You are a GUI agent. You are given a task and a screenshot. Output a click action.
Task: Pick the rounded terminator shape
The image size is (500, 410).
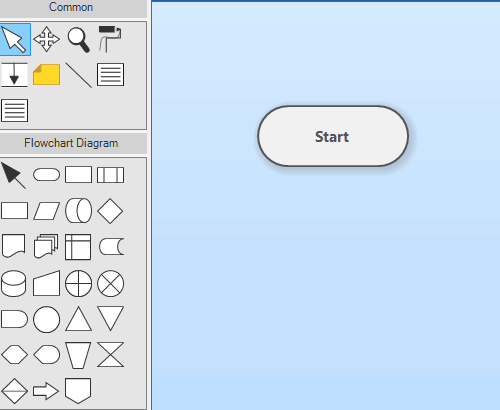coord(47,175)
